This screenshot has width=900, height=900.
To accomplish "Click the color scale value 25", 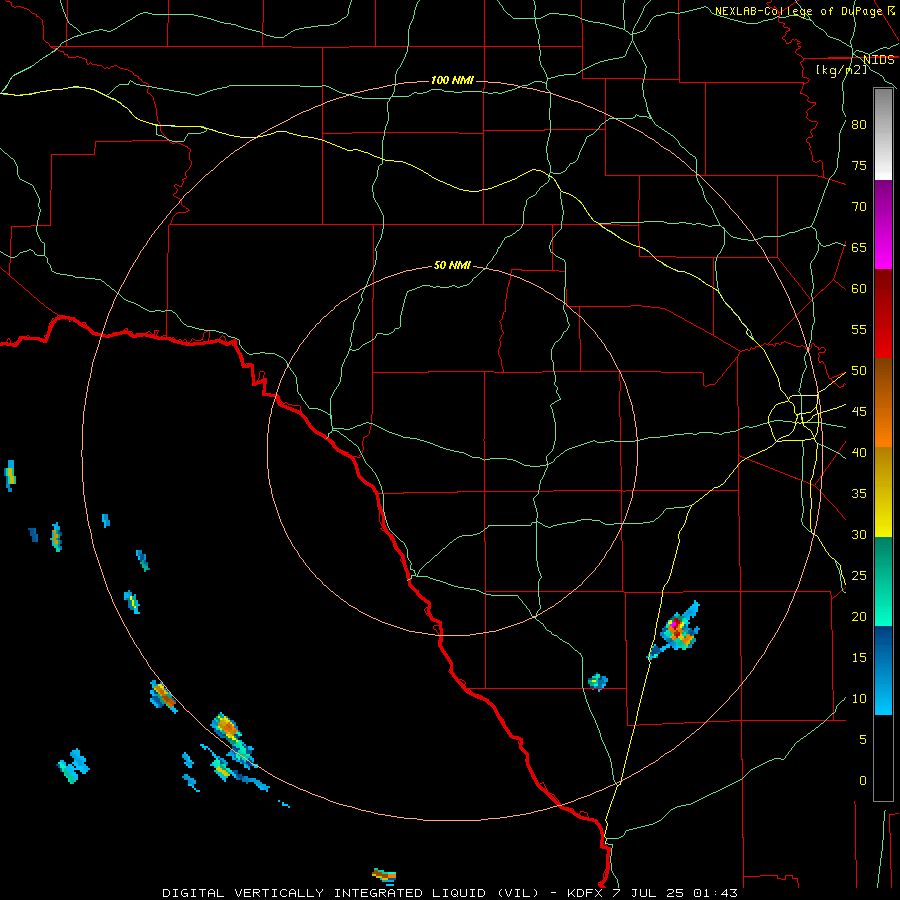I will tap(859, 576).
